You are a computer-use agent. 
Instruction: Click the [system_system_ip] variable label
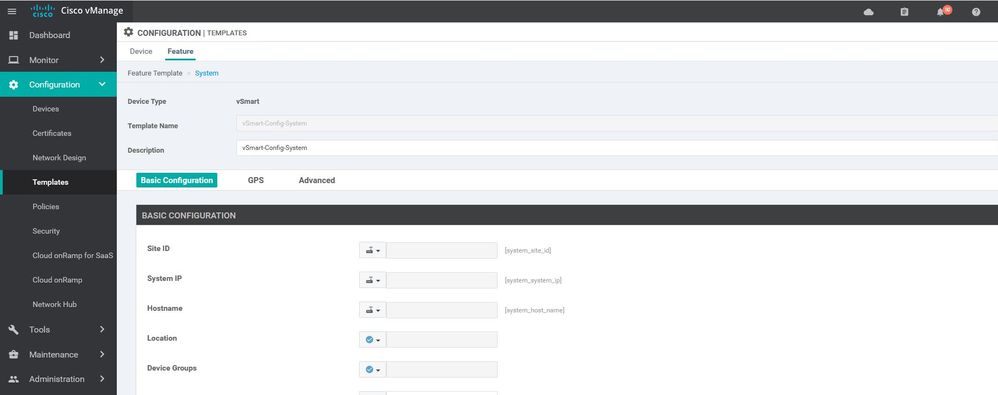(533, 281)
